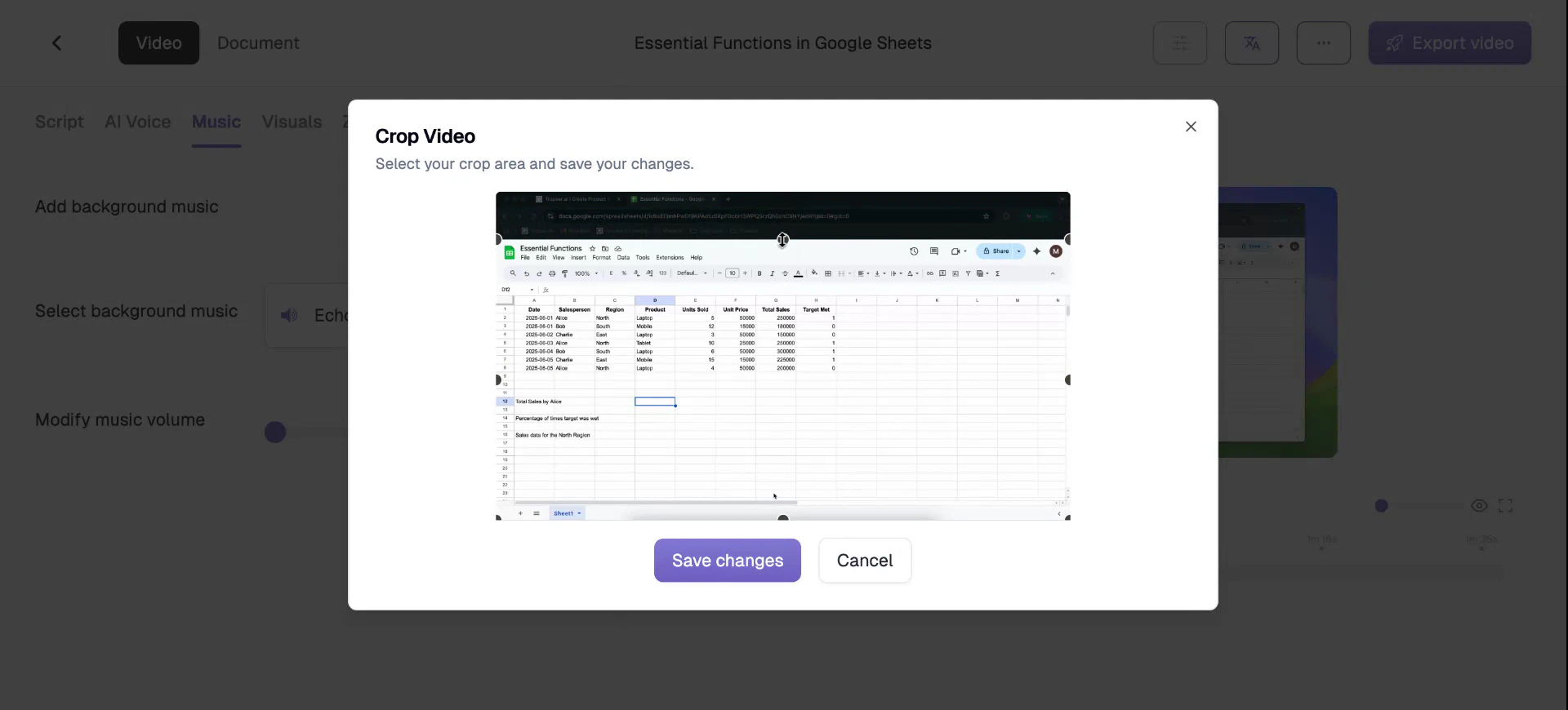Viewport: 1568px width, 710px height.
Task: Click 'Total Sales by Alice' in the crop preview
Action: tap(538, 402)
